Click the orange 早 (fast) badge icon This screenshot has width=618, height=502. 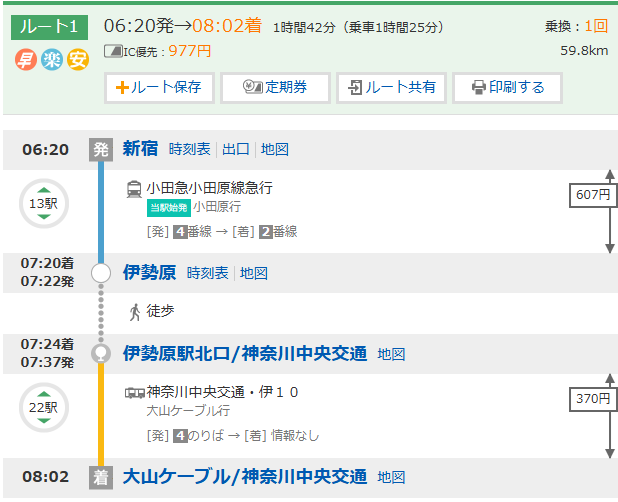click(26, 60)
